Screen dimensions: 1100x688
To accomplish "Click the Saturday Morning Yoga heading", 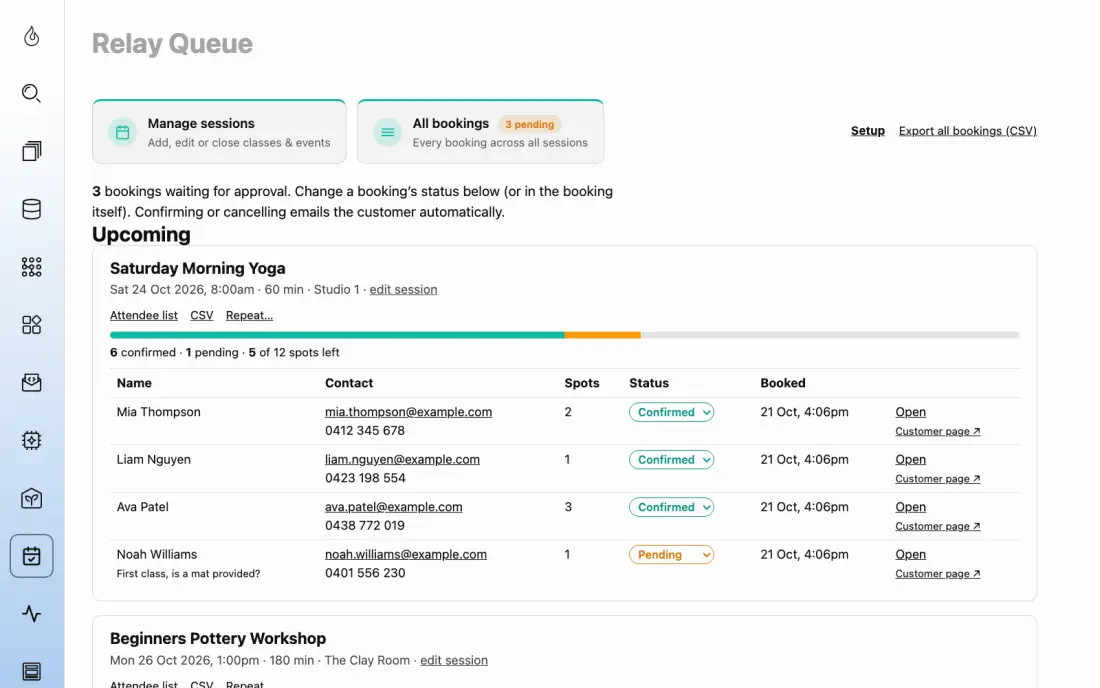I will [x=197, y=269].
